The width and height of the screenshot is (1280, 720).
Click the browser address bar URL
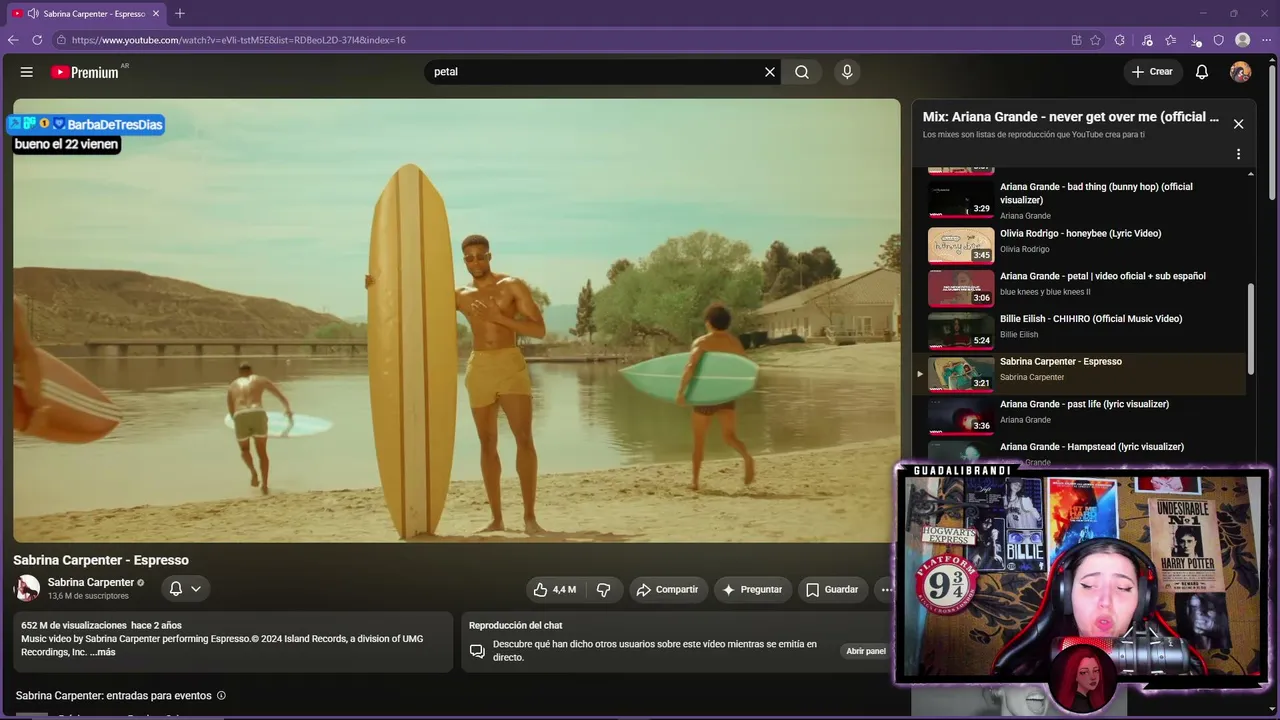(238, 40)
